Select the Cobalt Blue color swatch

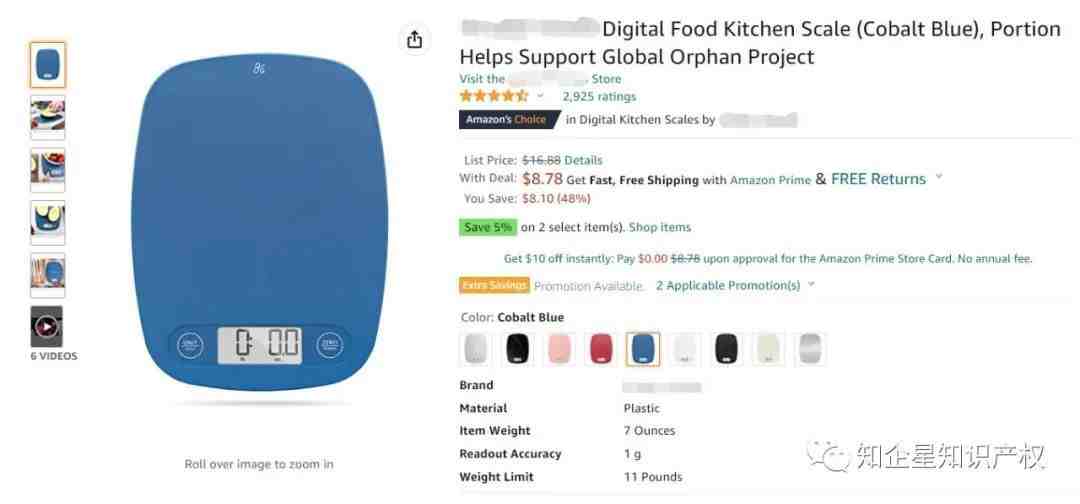coord(643,349)
